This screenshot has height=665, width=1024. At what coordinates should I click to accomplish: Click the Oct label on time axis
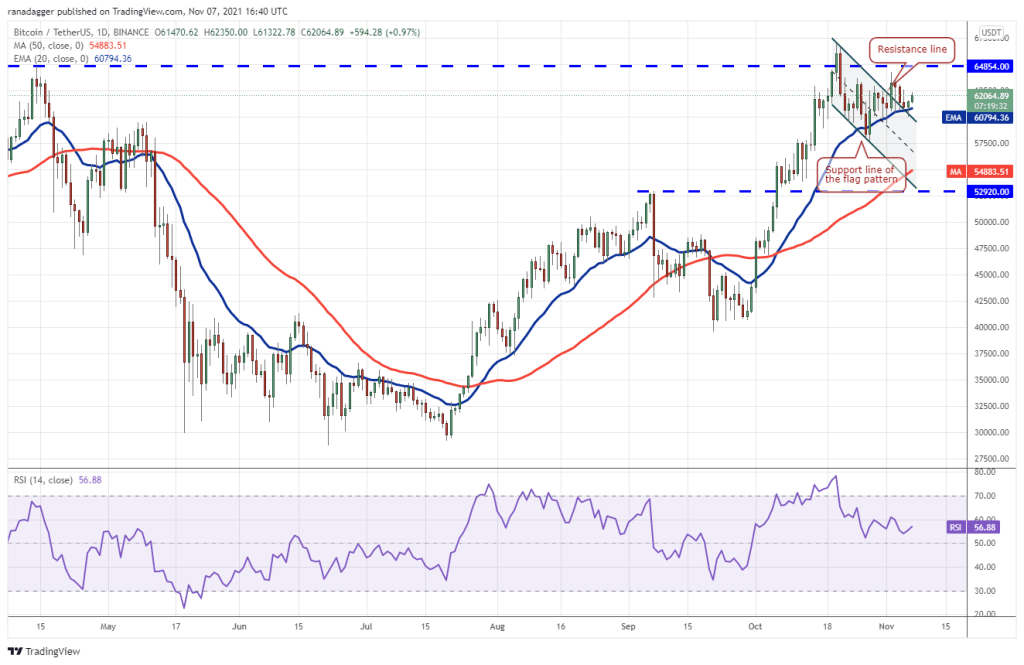pyautogui.click(x=755, y=628)
